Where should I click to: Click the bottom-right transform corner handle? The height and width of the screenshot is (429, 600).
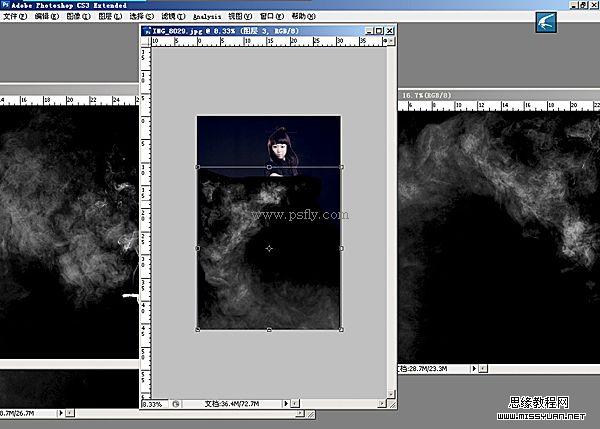coord(341,329)
